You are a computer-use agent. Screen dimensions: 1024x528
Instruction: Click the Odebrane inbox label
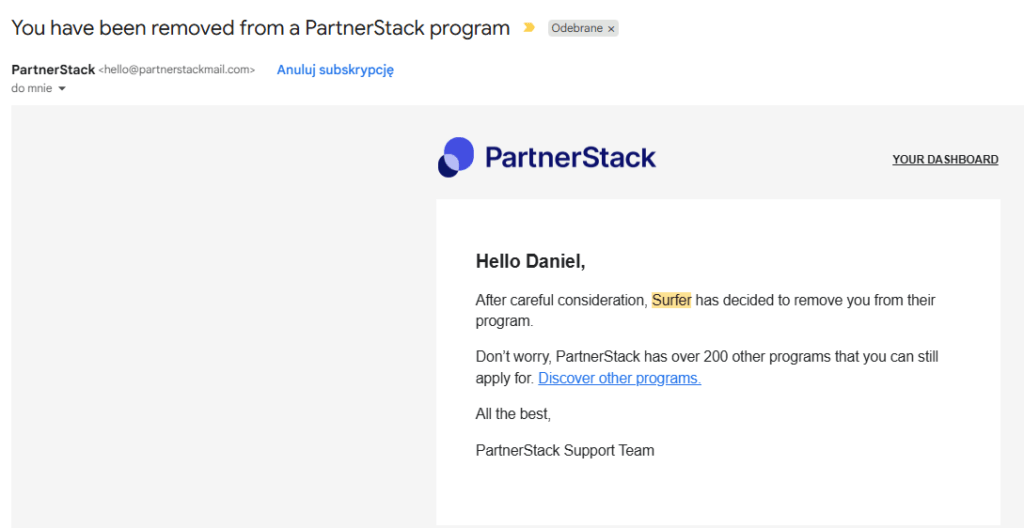point(577,28)
